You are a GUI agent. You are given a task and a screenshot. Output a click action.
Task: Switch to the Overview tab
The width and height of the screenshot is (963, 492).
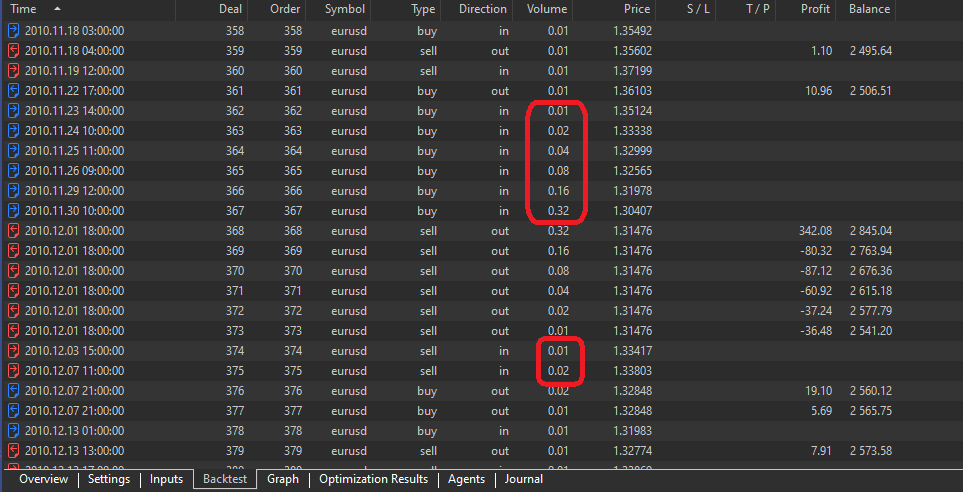[x=43, y=480]
